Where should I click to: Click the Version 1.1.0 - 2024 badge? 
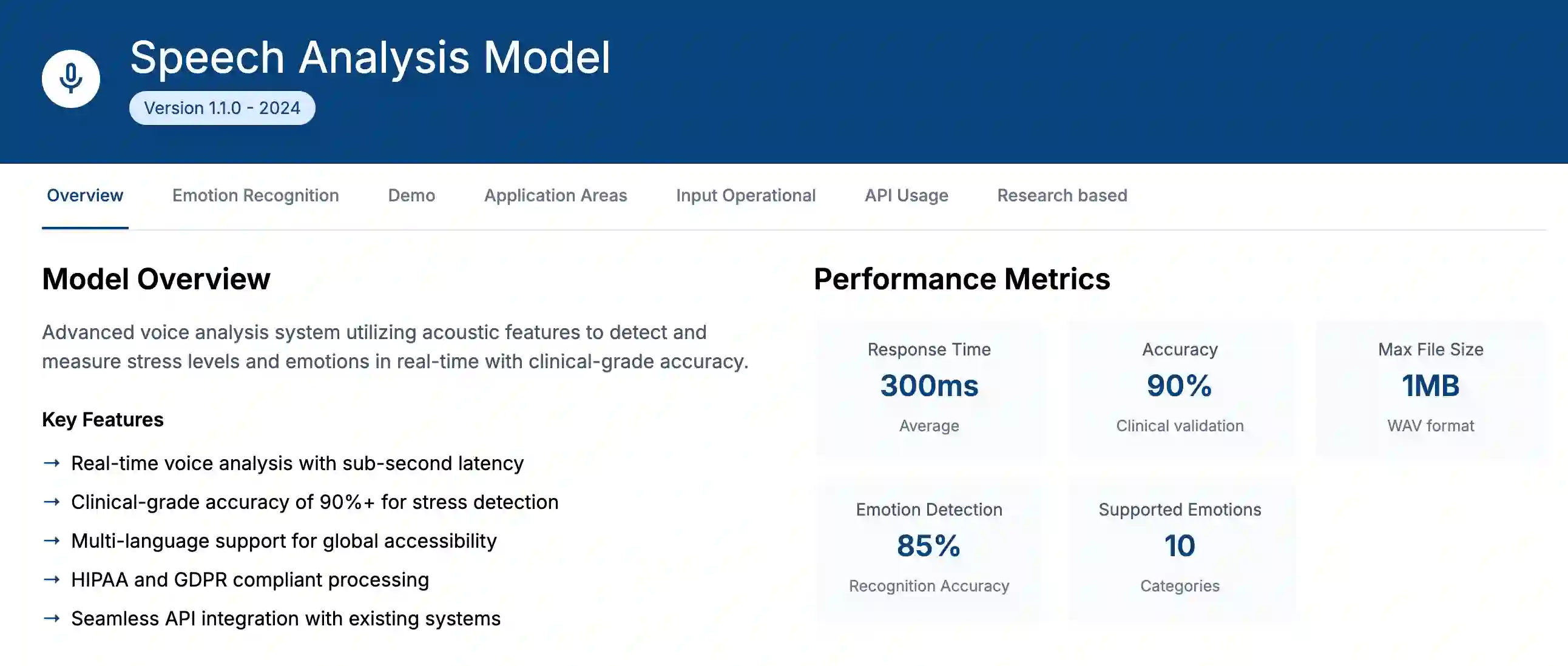222,107
